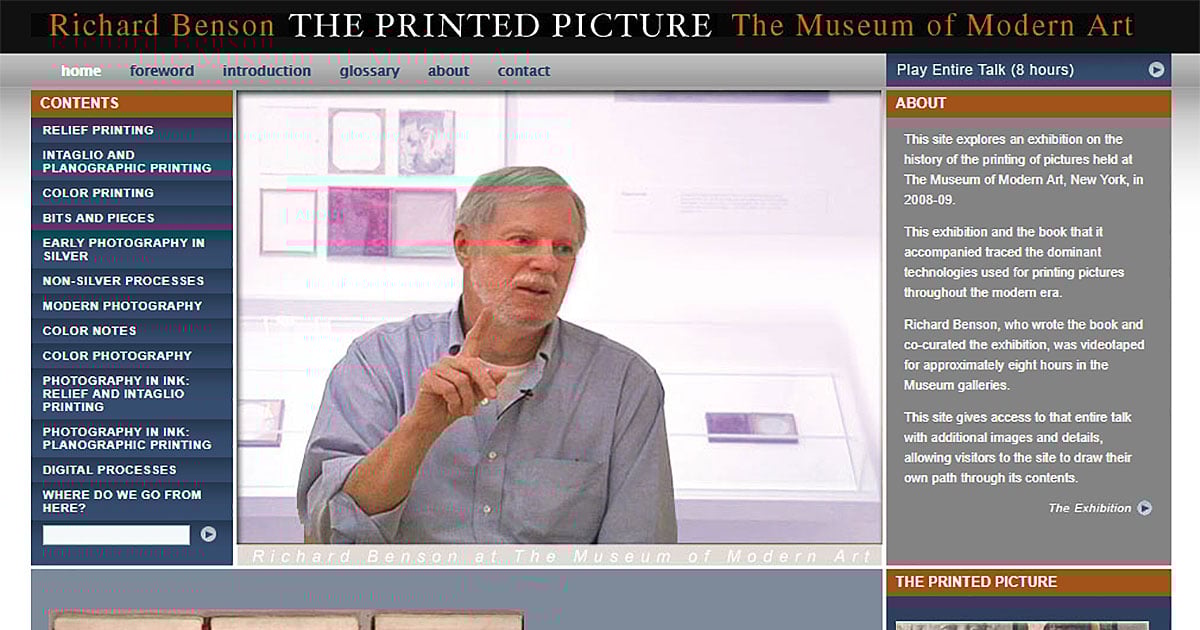This screenshot has height=630, width=1200.
Task: Open the Color Printing chapter
Action: 98,193
